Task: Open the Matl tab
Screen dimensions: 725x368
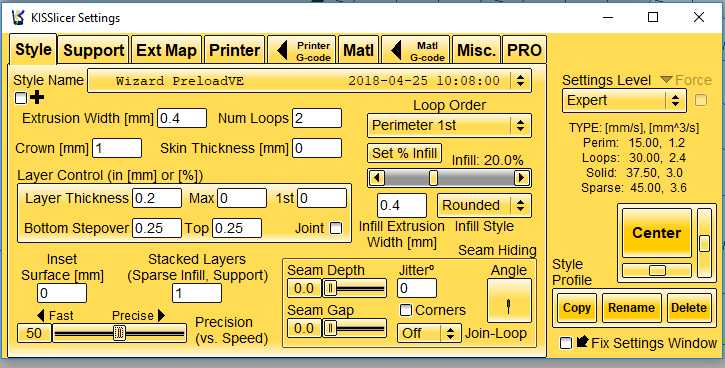Action: pyautogui.click(x=358, y=50)
